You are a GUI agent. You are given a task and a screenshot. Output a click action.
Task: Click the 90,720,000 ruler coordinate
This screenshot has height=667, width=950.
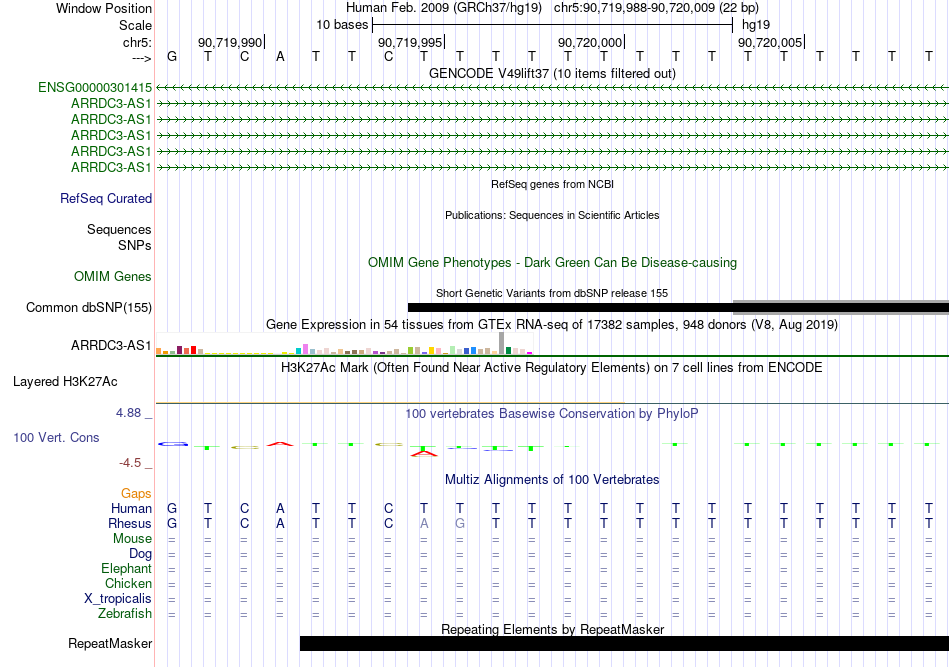[590, 42]
